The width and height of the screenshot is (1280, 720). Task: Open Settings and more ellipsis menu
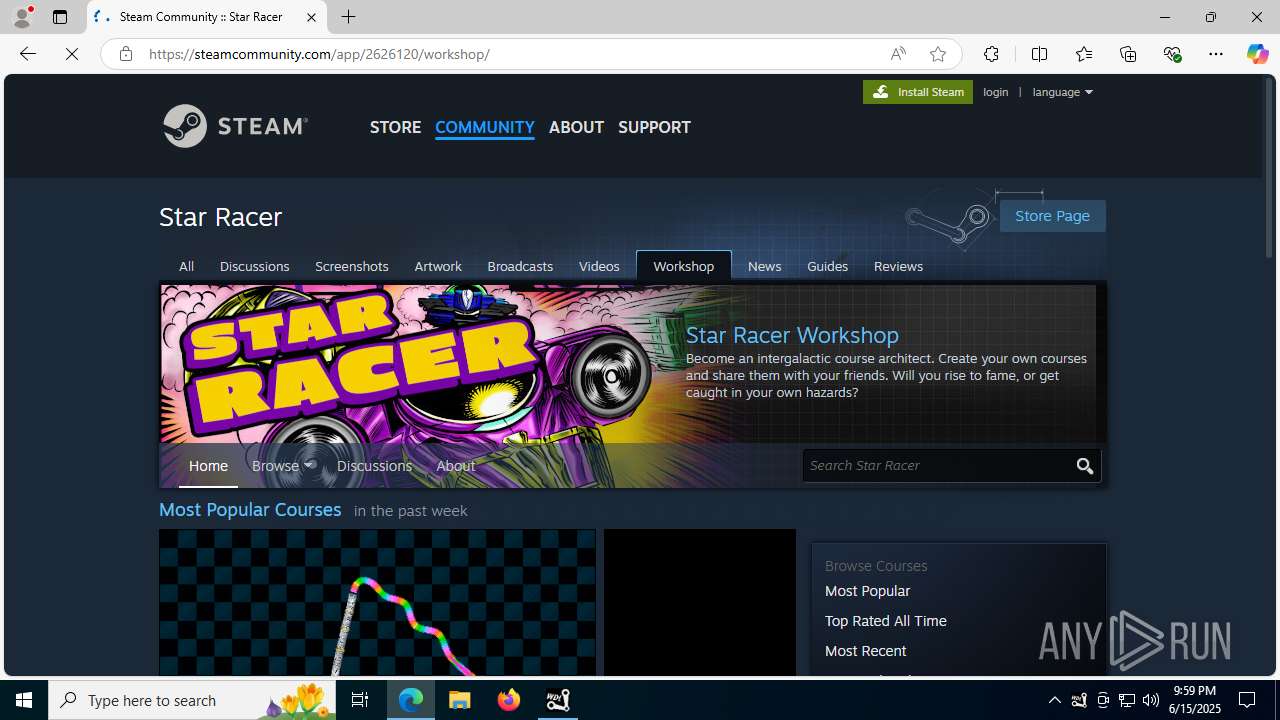pyautogui.click(x=1216, y=54)
